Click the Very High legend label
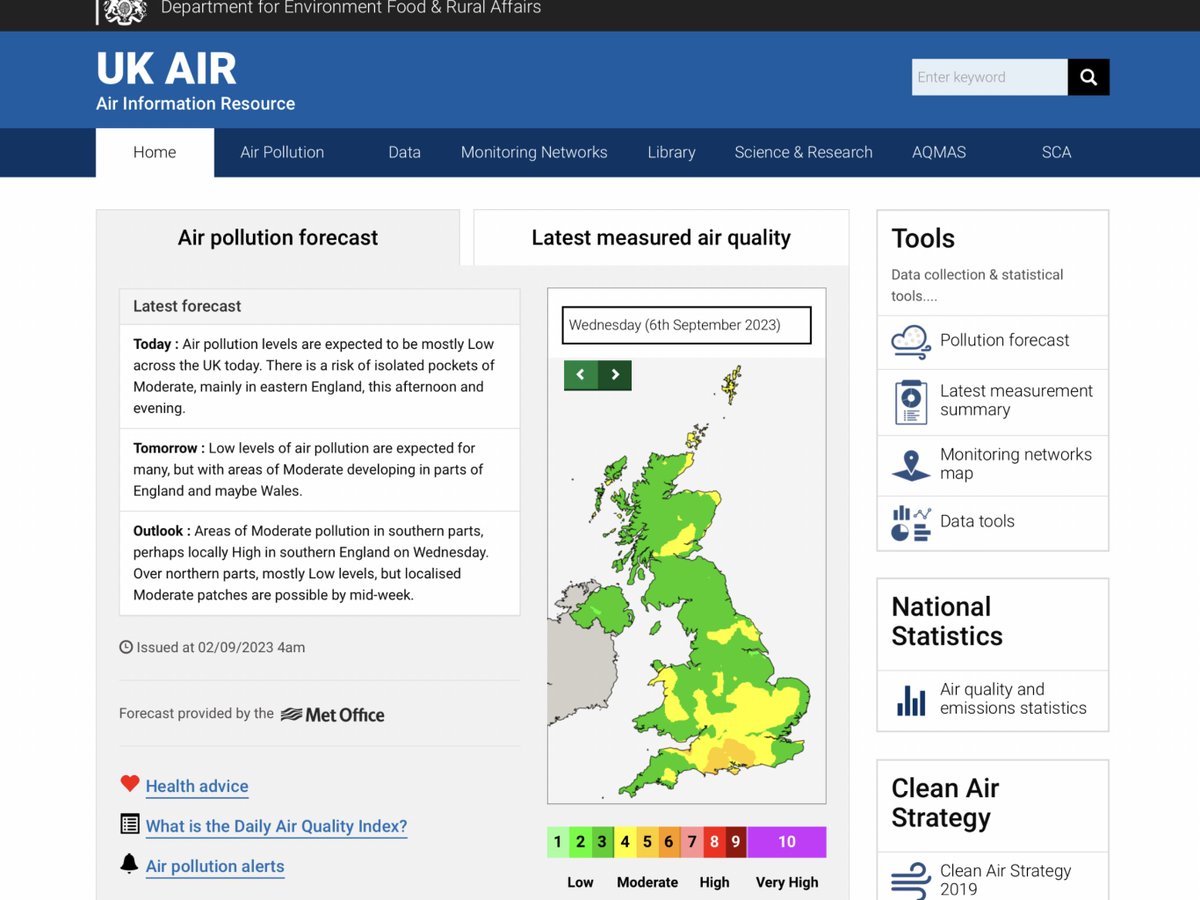The width and height of the screenshot is (1200, 900). 787,882
